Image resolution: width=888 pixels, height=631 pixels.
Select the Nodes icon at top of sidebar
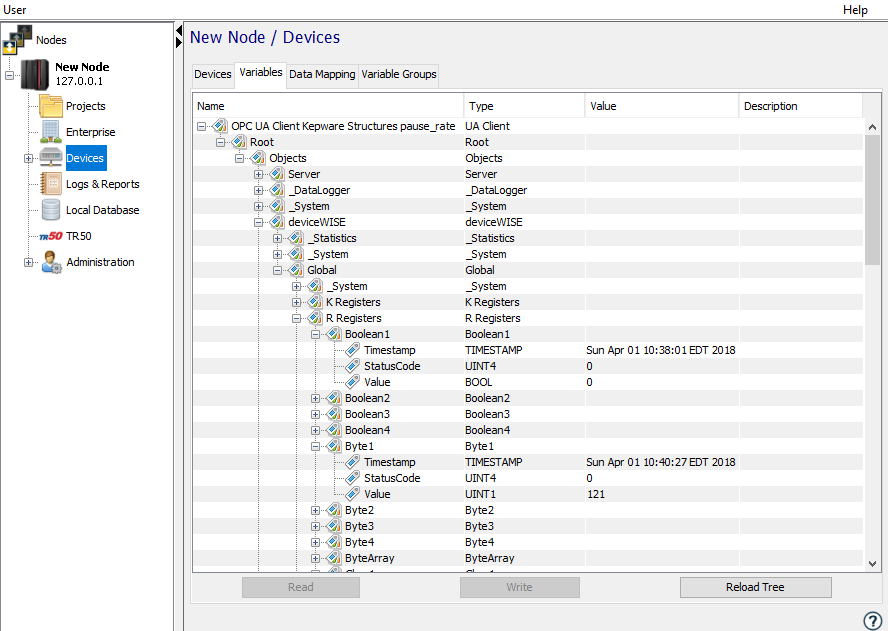(16, 40)
